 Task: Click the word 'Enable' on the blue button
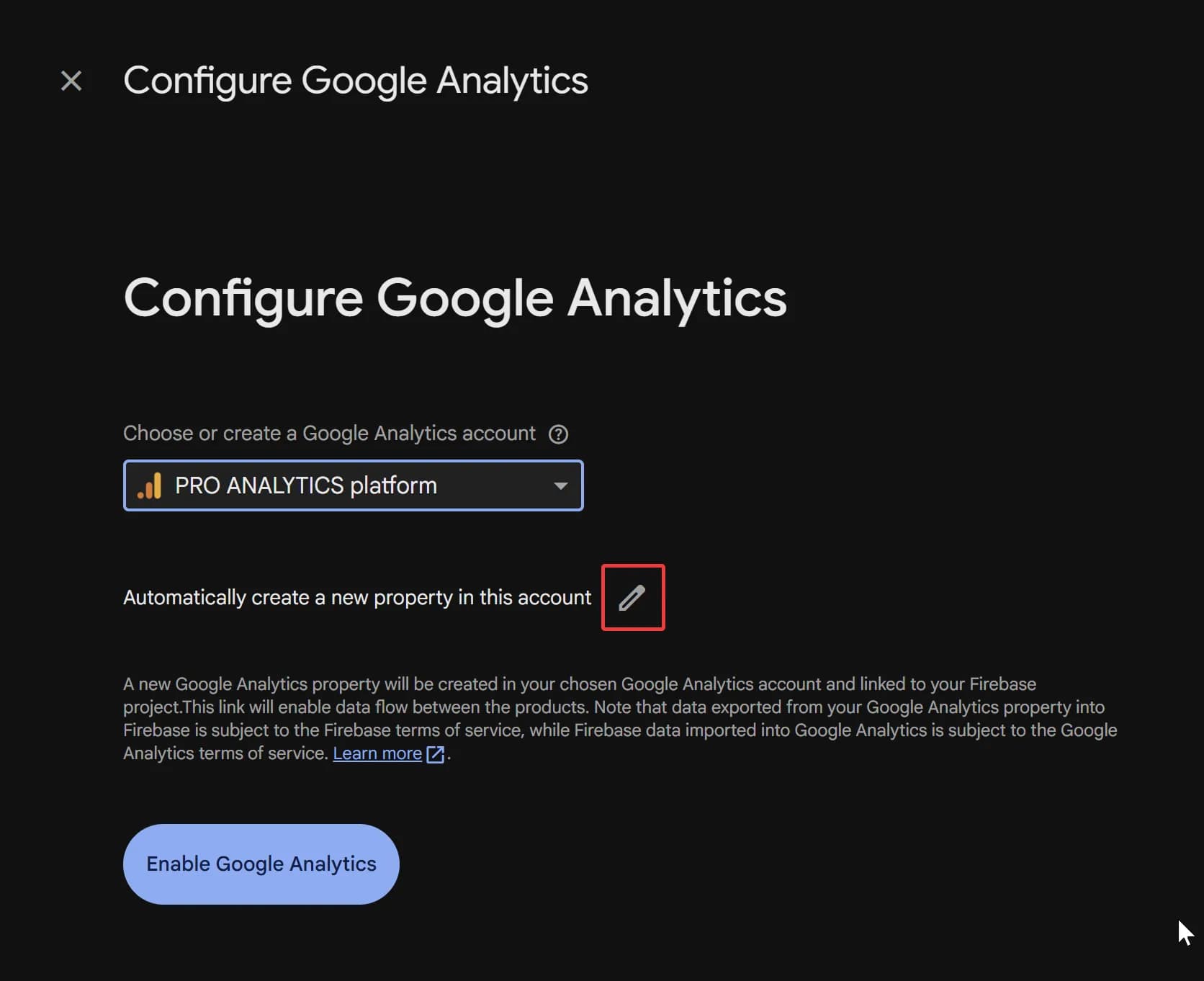tap(178, 864)
